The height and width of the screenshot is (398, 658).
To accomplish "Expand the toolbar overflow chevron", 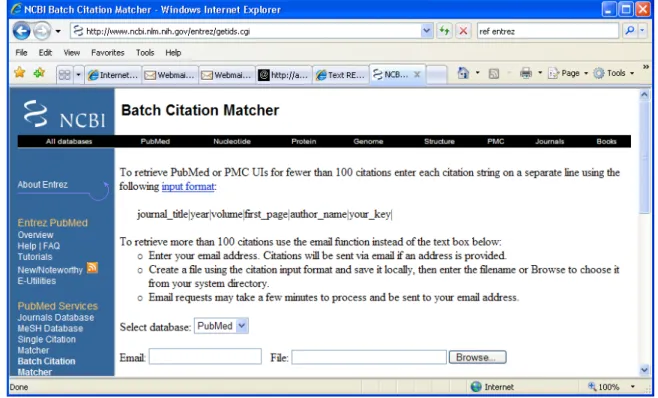I will point(646,67).
